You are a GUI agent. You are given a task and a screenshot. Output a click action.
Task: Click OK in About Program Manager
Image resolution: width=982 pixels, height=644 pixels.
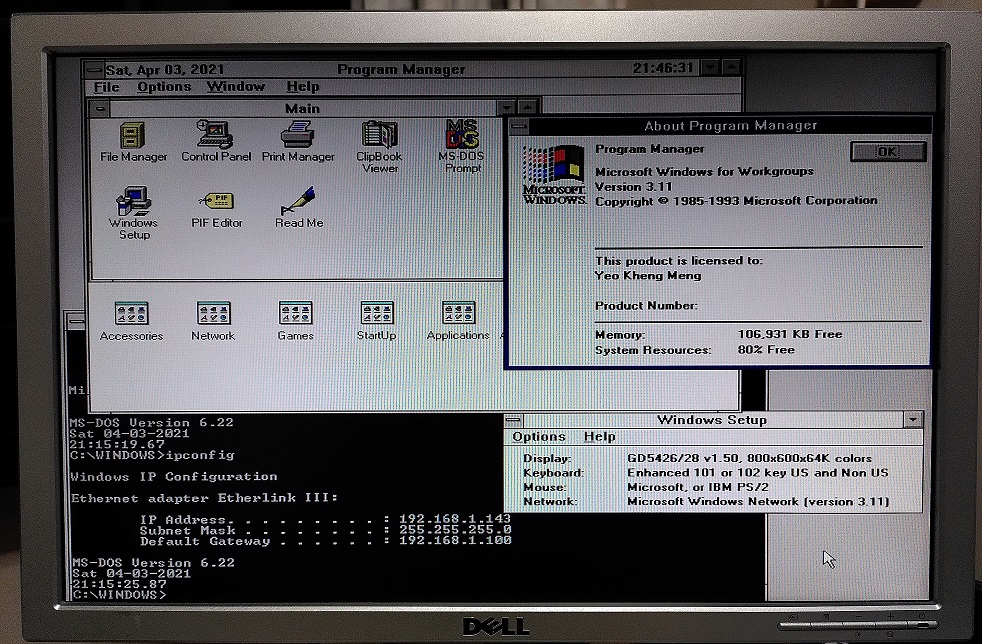887,152
